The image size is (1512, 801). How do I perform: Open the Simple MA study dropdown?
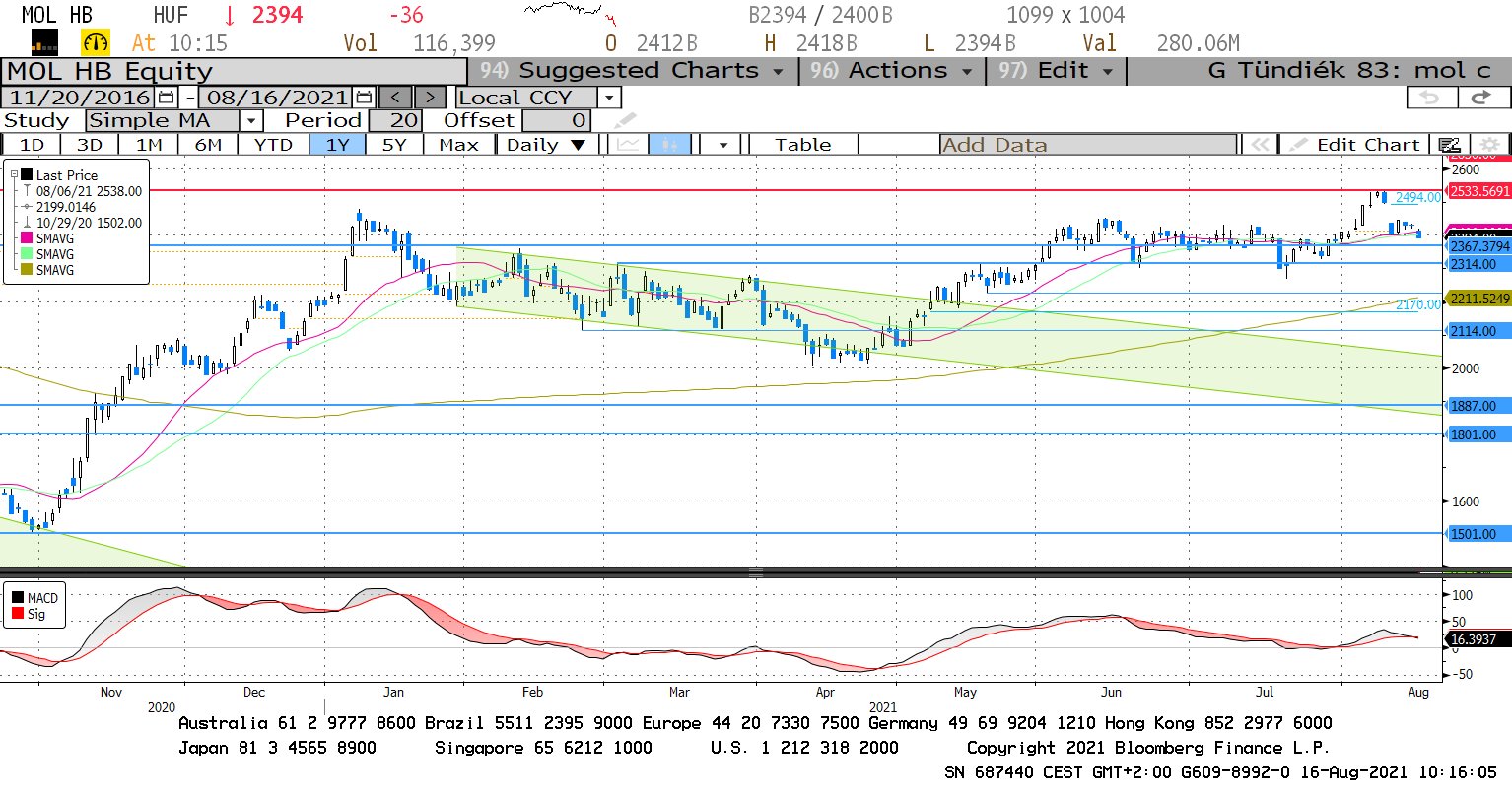pos(251,120)
